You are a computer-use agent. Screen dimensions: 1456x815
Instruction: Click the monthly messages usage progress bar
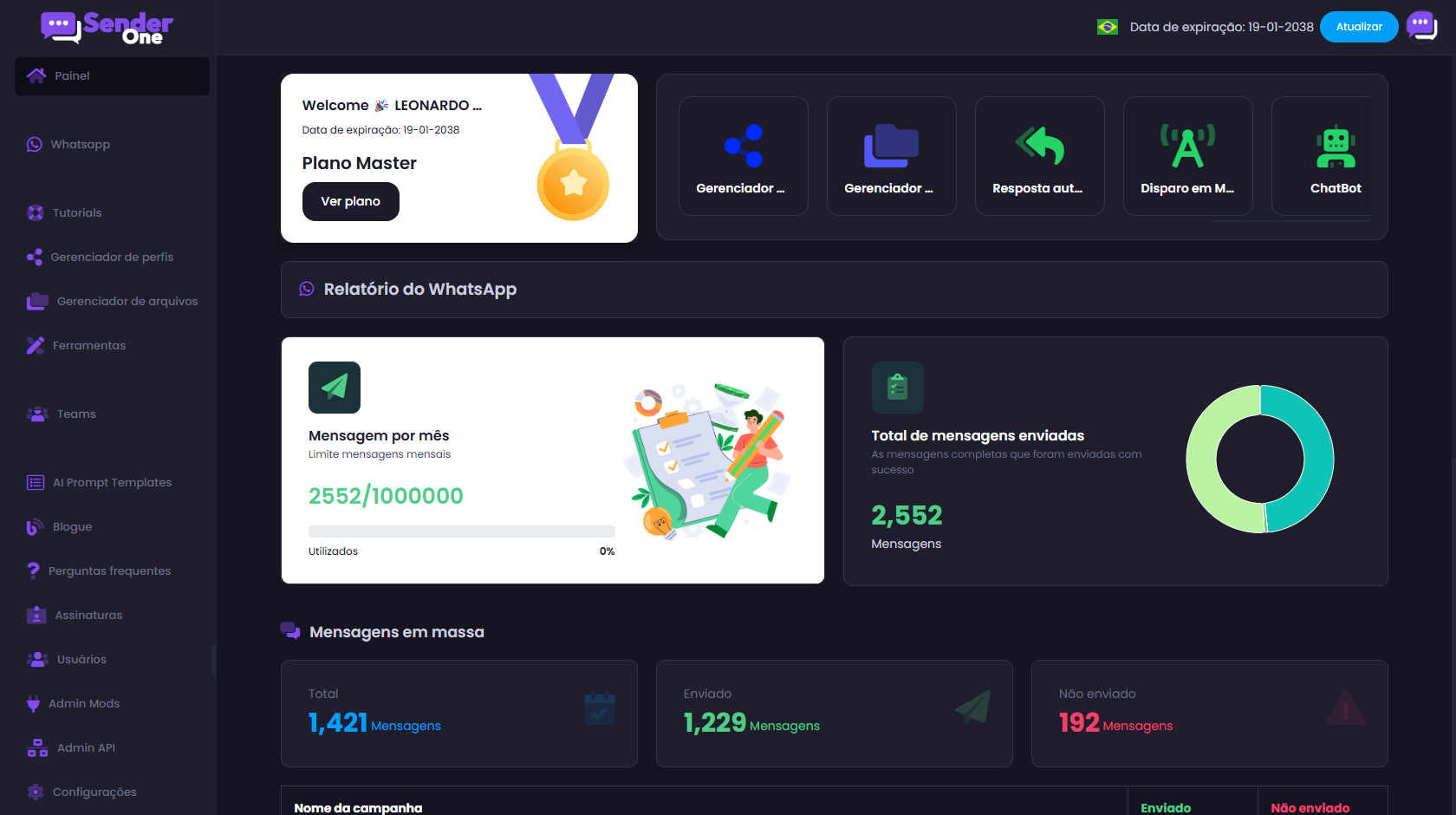[461, 531]
